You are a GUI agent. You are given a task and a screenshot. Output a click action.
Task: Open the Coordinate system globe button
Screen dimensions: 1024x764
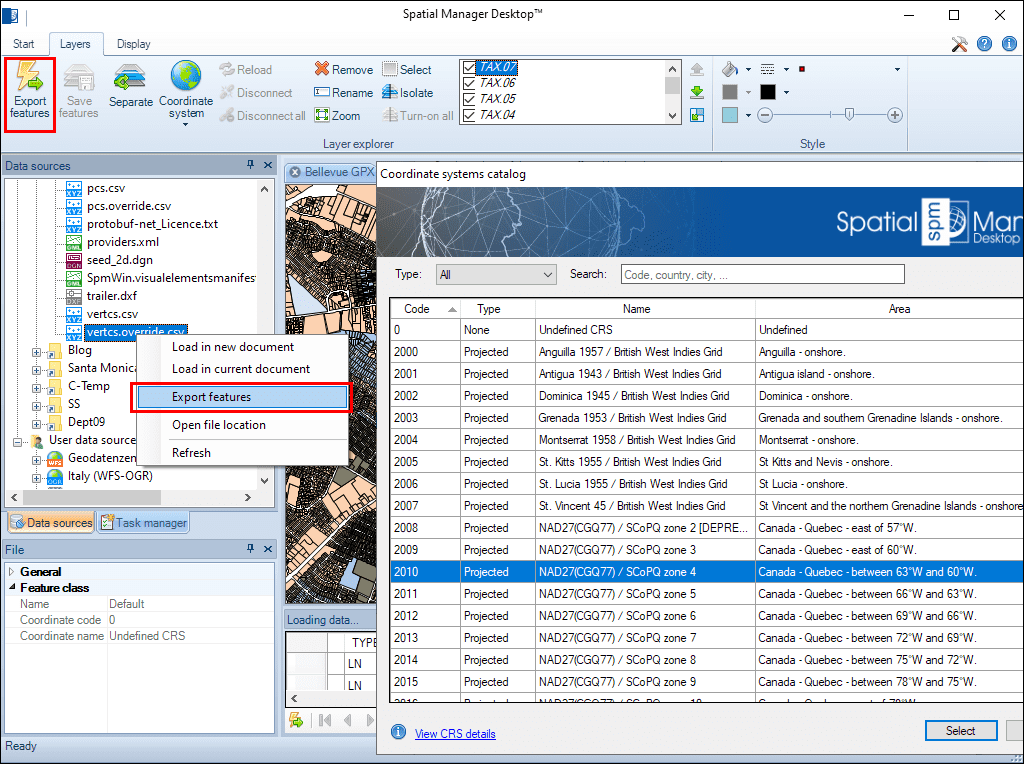[186, 91]
